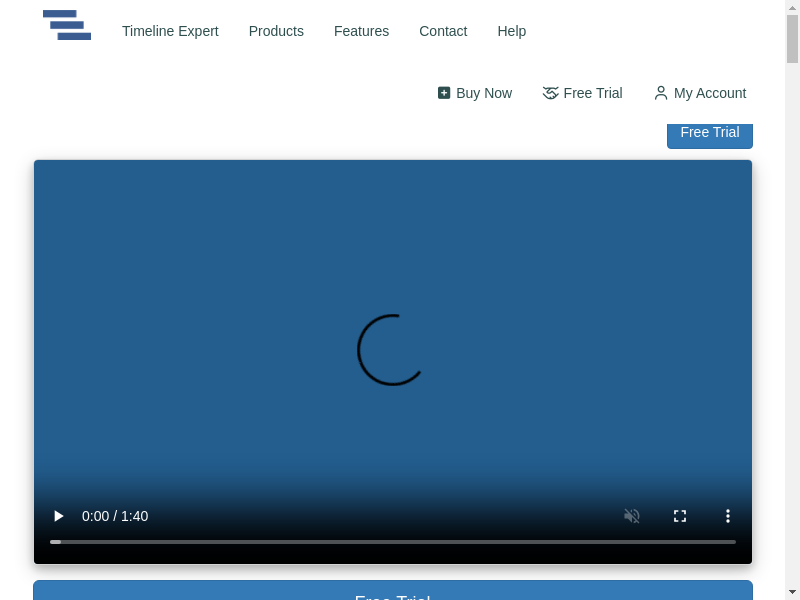The image size is (800, 600).
Task: Open the video's three-dot more options menu
Action: [x=728, y=516]
